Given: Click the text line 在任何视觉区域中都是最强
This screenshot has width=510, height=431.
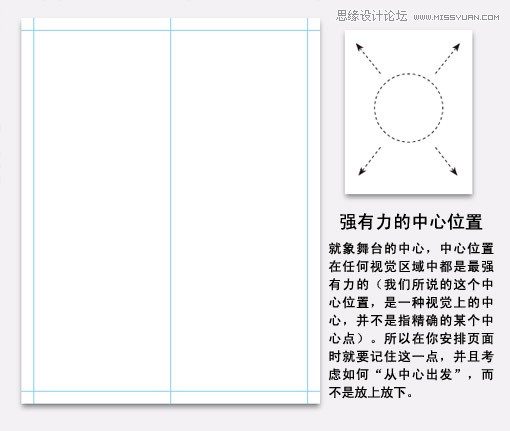Looking at the screenshot, I should point(411,267).
